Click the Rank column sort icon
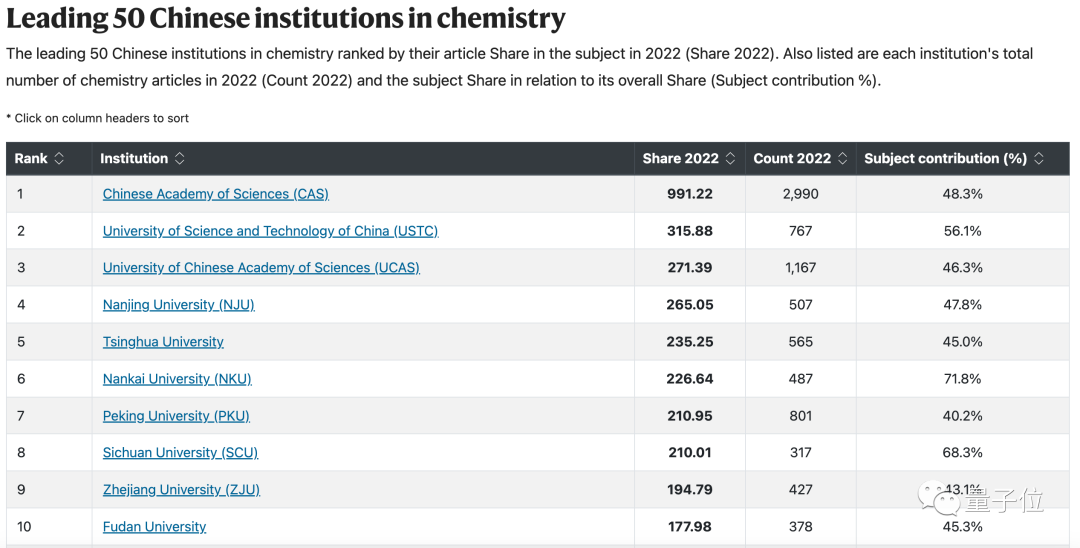Viewport: 1080px width, 548px height. tap(59, 159)
